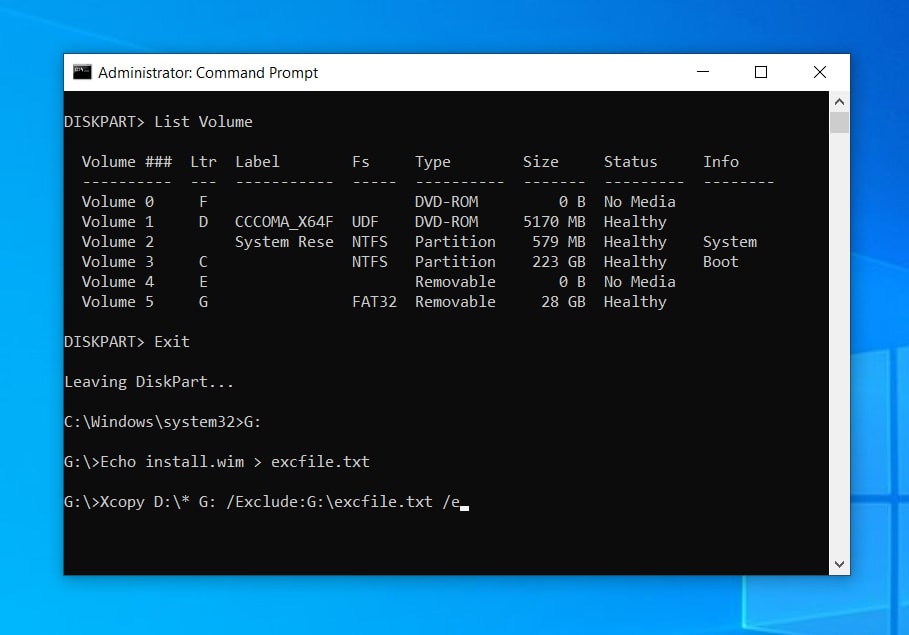The image size is (909, 635).
Task: Click the Leaving DiskPart message text
Action: (148, 381)
